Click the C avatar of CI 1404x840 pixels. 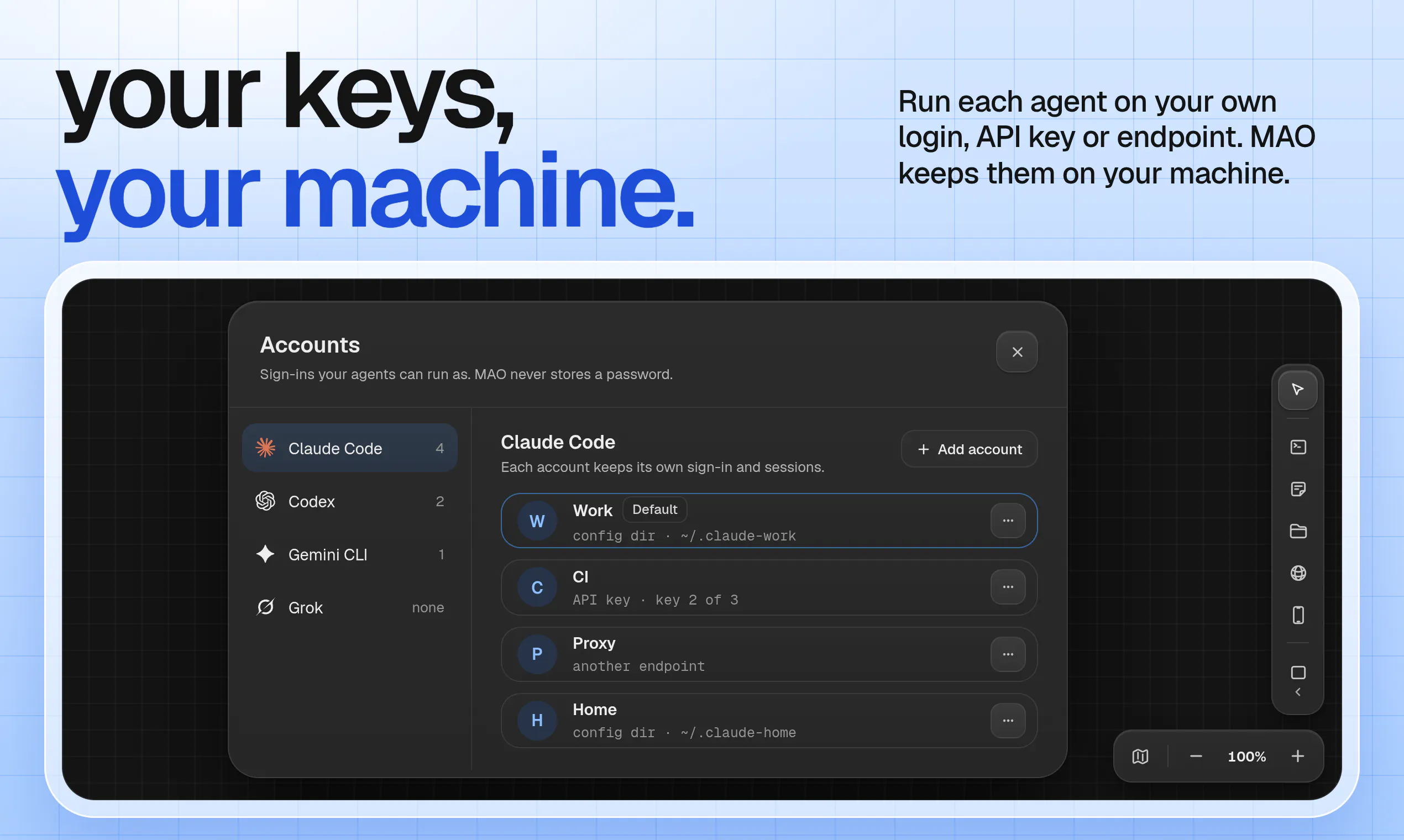click(537, 587)
